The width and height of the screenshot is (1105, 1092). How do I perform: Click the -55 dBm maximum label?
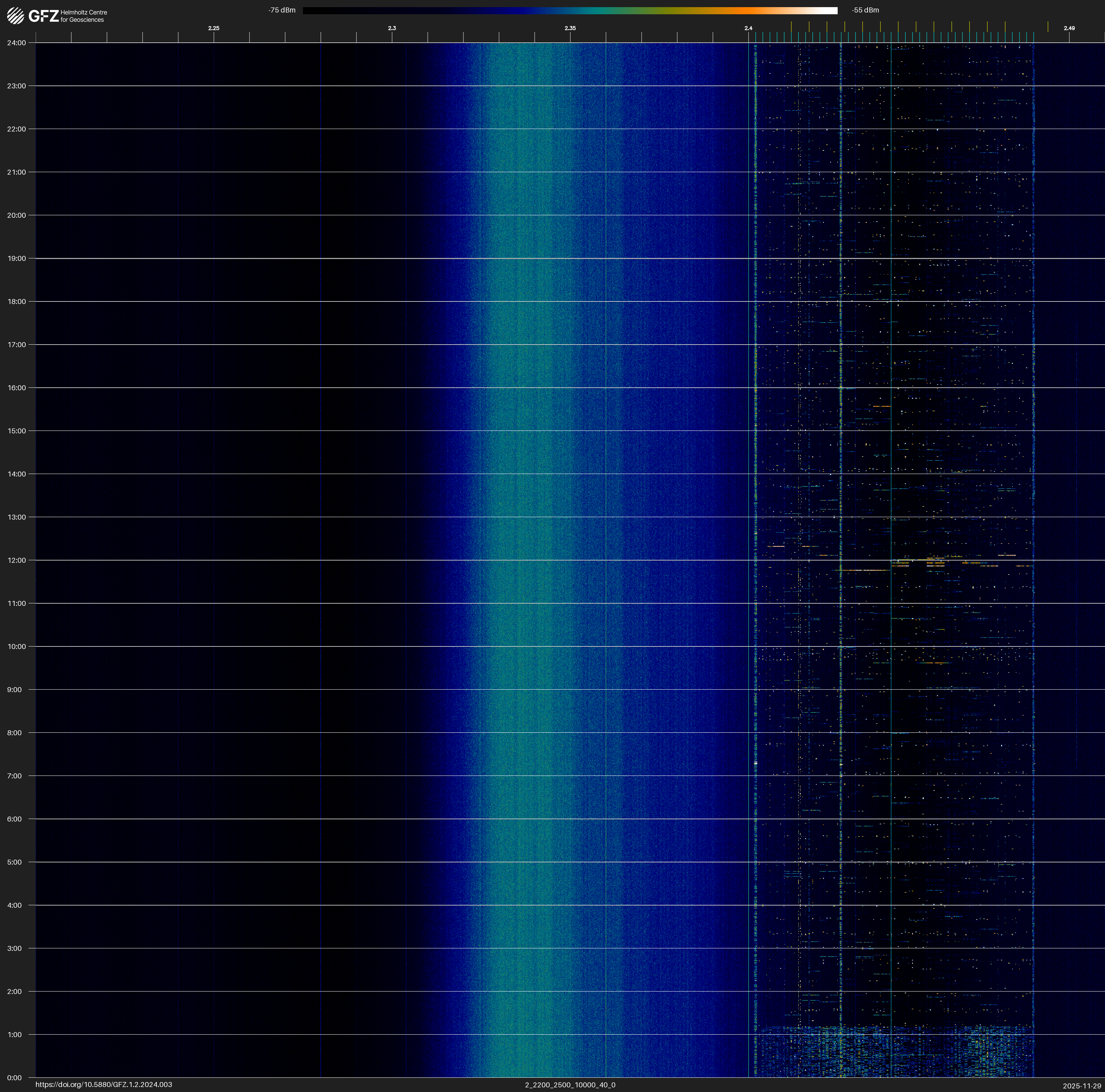coord(865,10)
